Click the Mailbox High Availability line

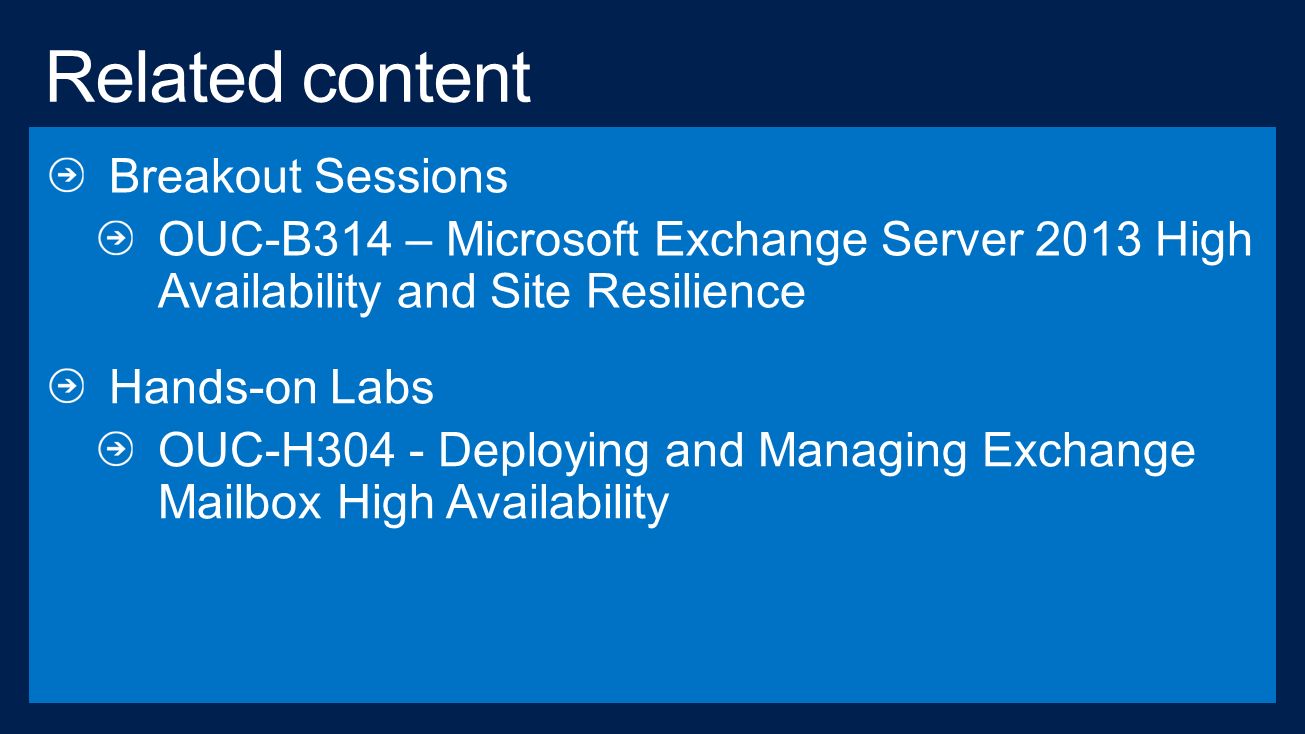[x=413, y=503]
